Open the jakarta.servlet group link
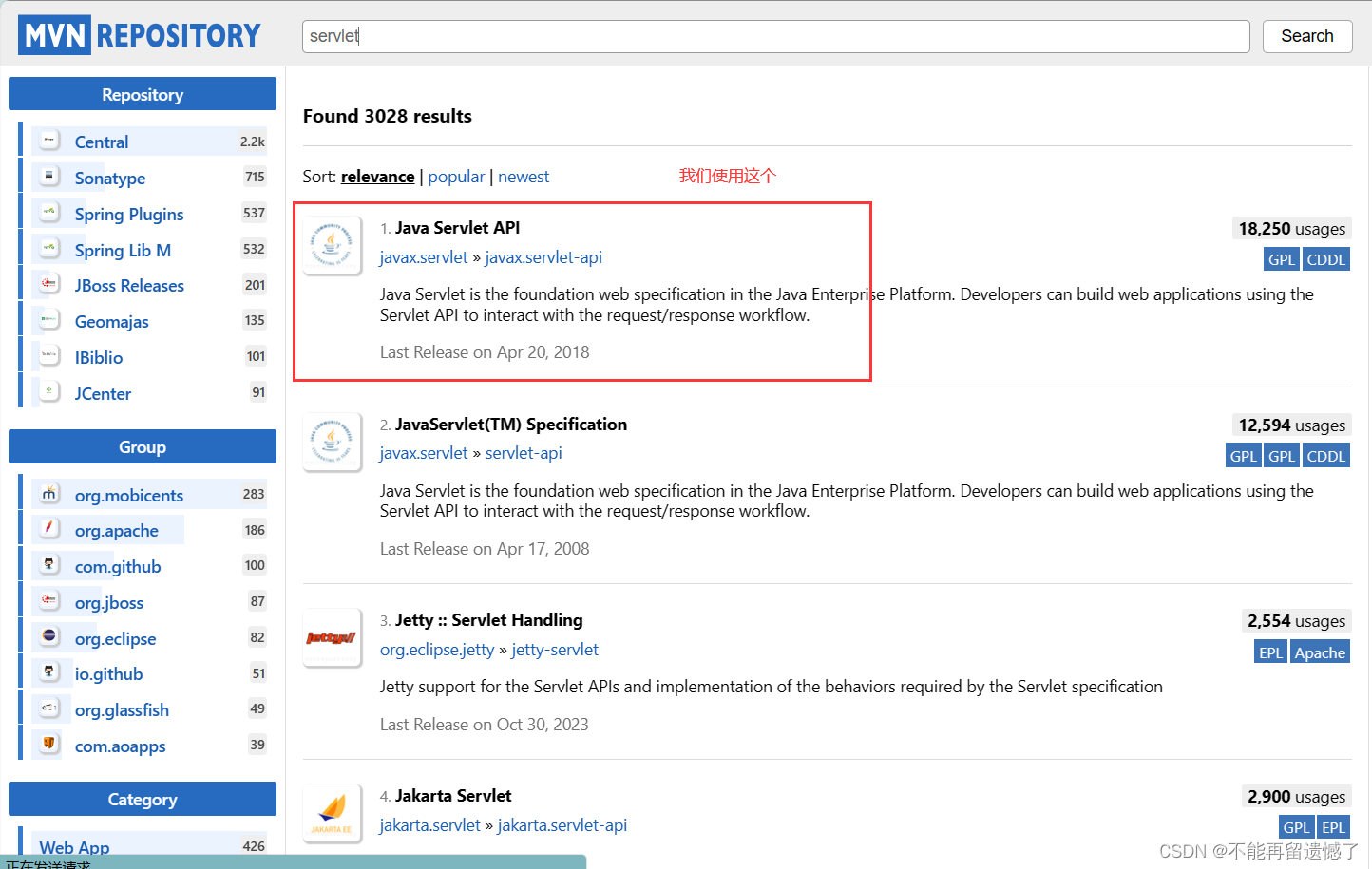 coord(429,825)
